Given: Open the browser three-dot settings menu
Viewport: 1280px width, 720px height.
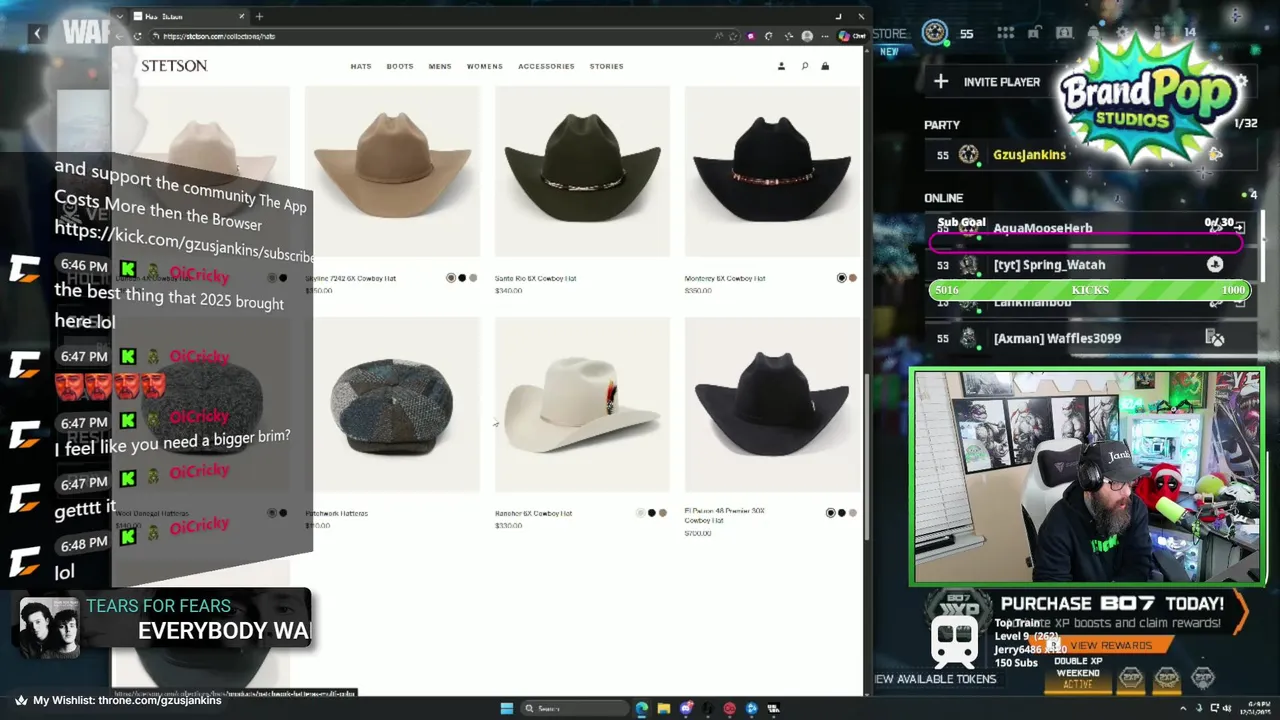Looking at the screenshot, I should [x=824, y=36].
